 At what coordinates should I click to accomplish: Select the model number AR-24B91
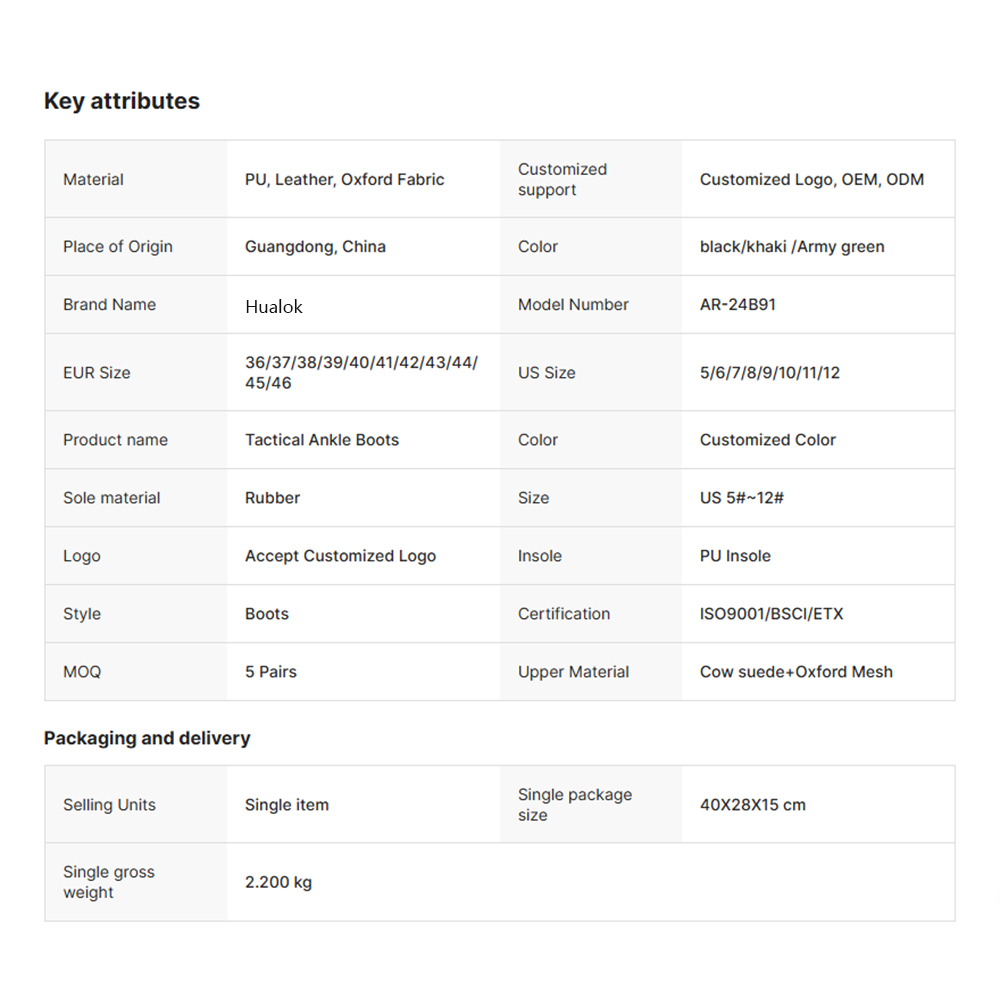point(738,305)
